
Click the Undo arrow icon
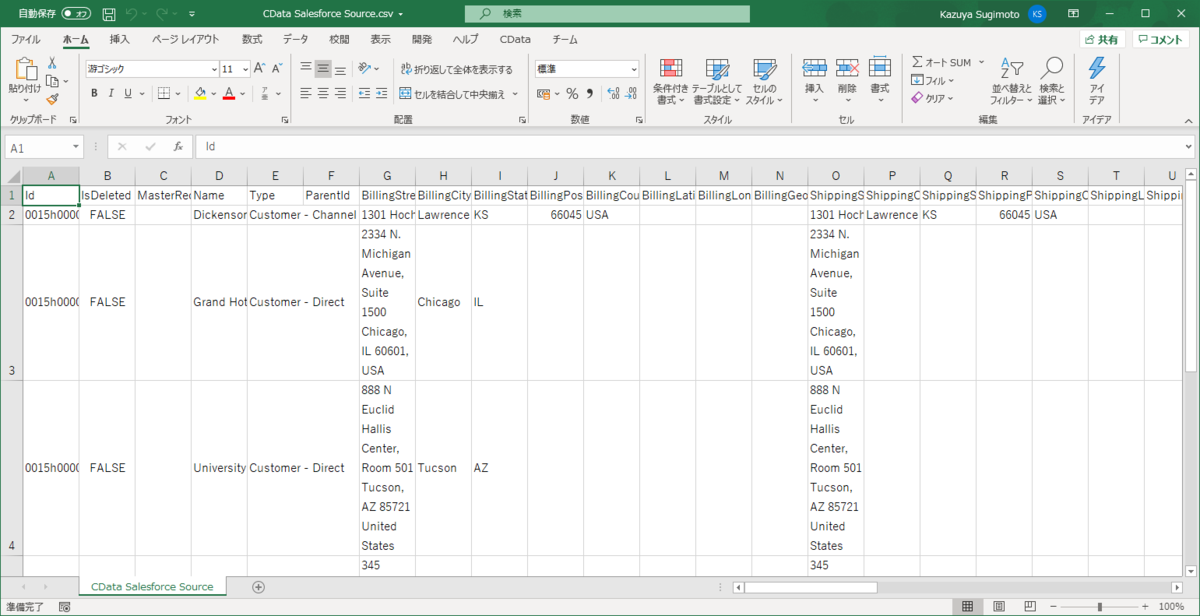click(132, 14)
